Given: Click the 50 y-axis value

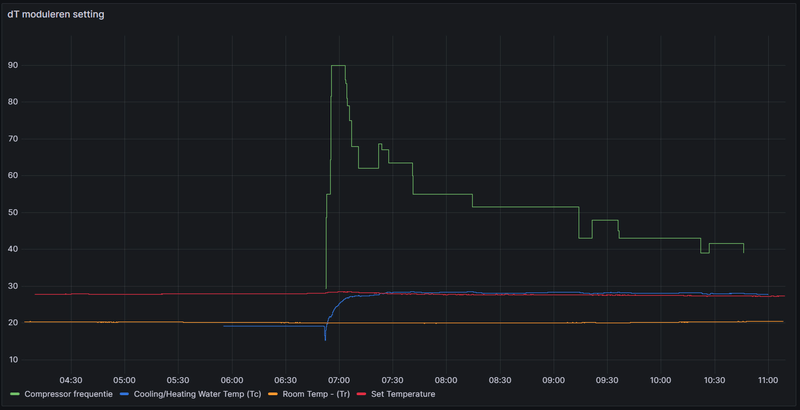Looking at the screenshot, I should click(x=13, y=213).
